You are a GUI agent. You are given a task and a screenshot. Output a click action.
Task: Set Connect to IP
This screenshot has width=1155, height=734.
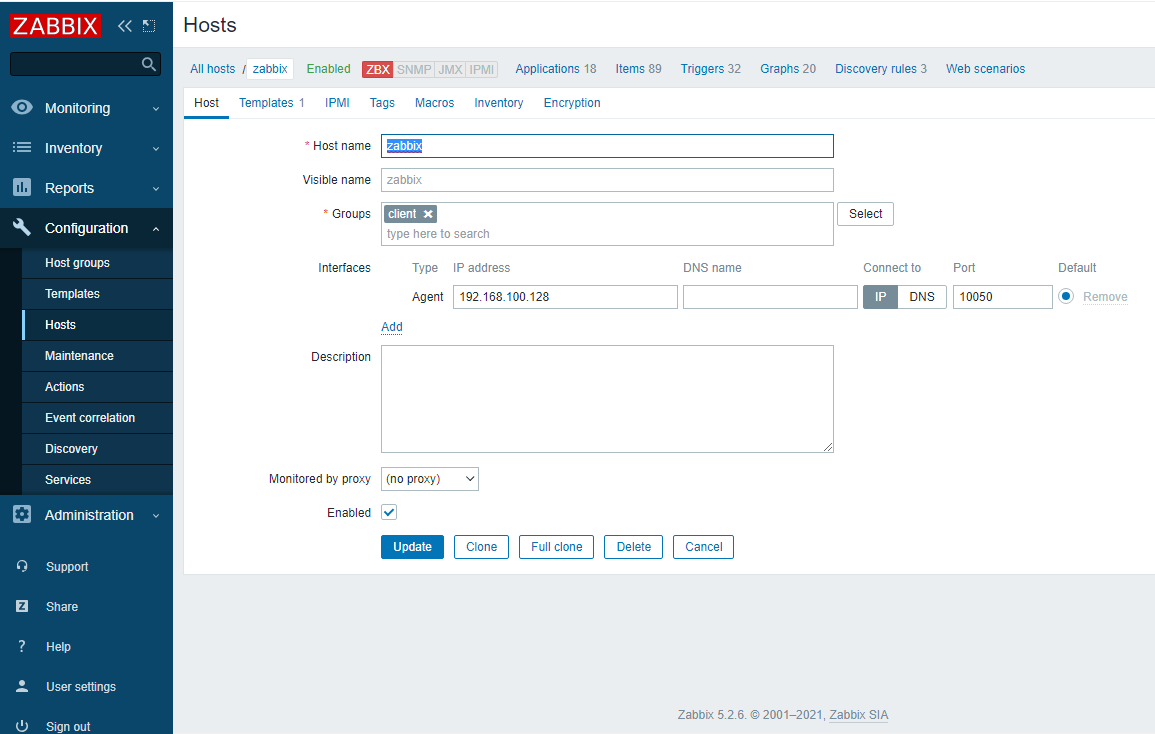(x=880, y=297)
